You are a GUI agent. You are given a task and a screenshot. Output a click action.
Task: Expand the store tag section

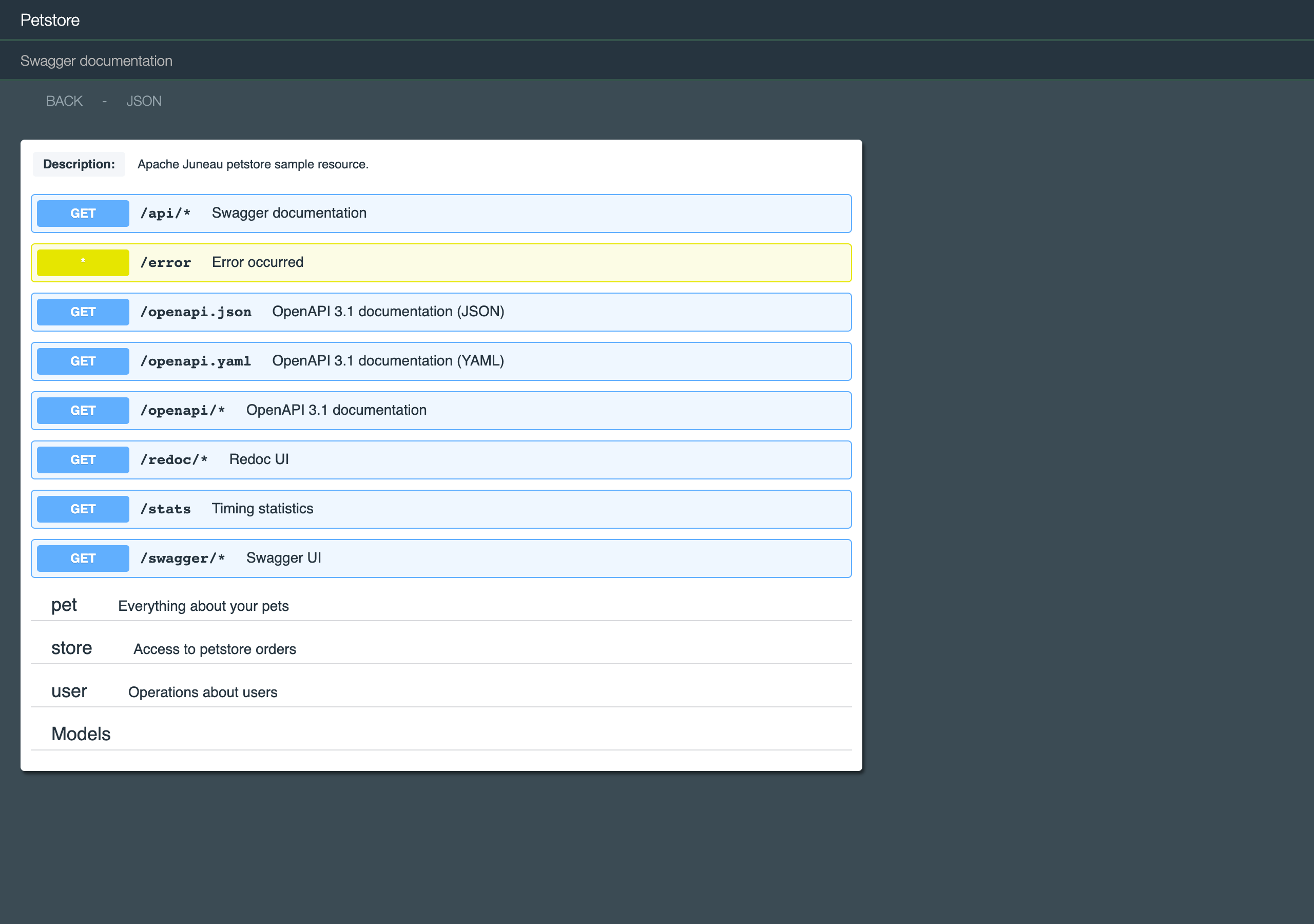tap(441, 648)
